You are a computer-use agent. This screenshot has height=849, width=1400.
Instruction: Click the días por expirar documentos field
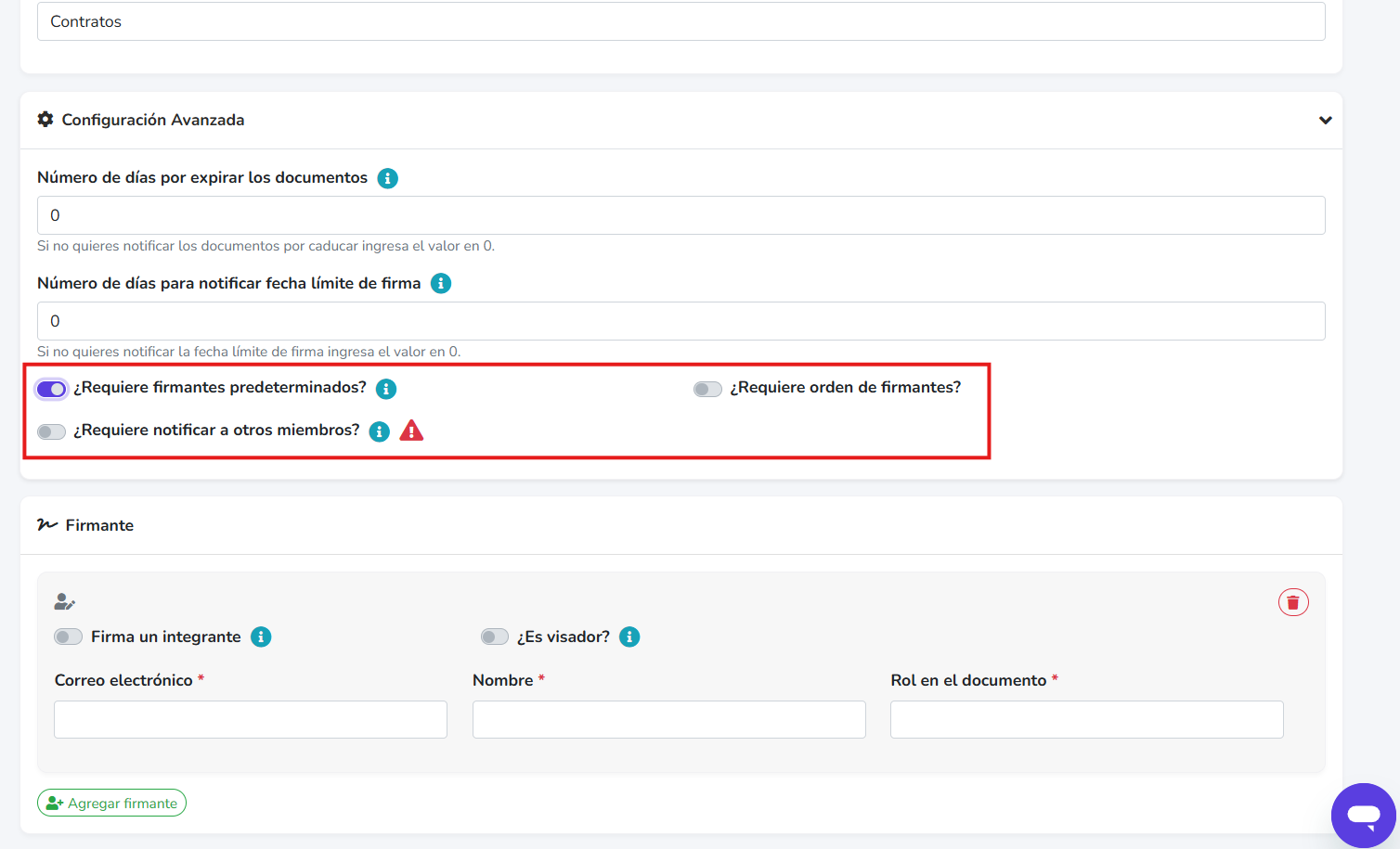pos(681,215)
